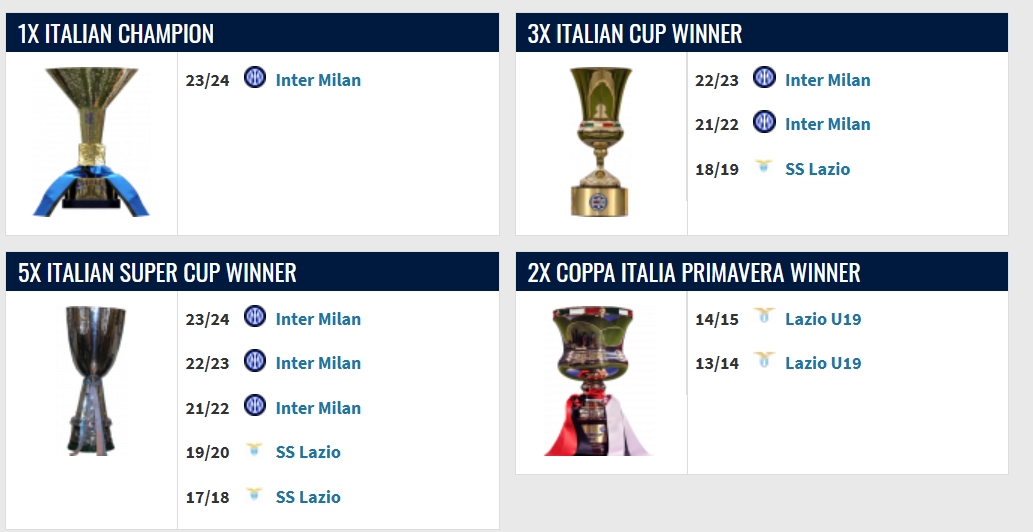Click Inter Milan crest for 21/22 Italian Cup

coord(764,122)
